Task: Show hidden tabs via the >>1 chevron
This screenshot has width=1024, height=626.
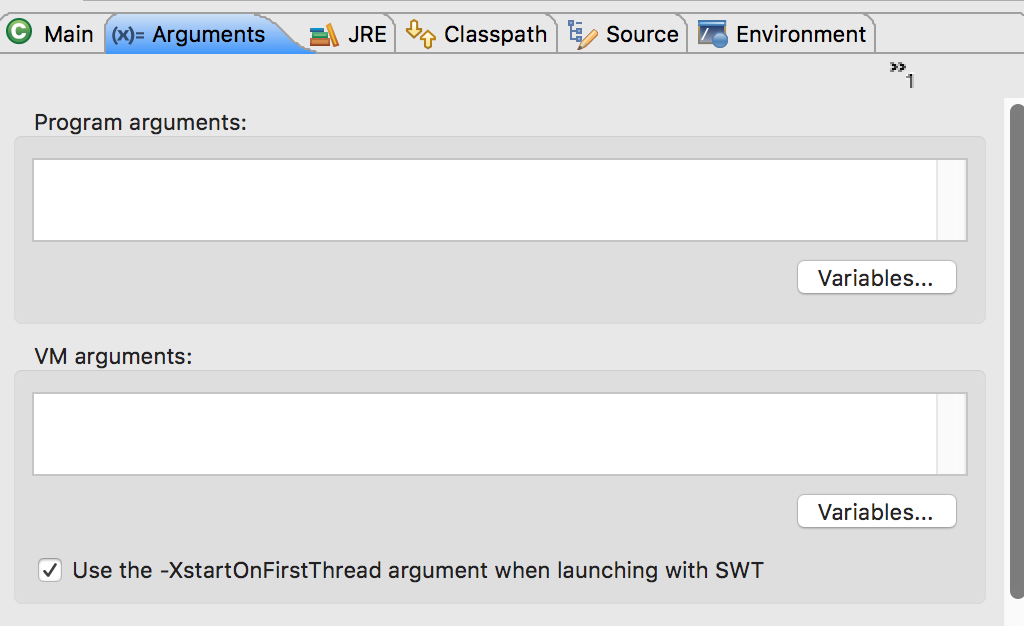Action: pos(902,73)
